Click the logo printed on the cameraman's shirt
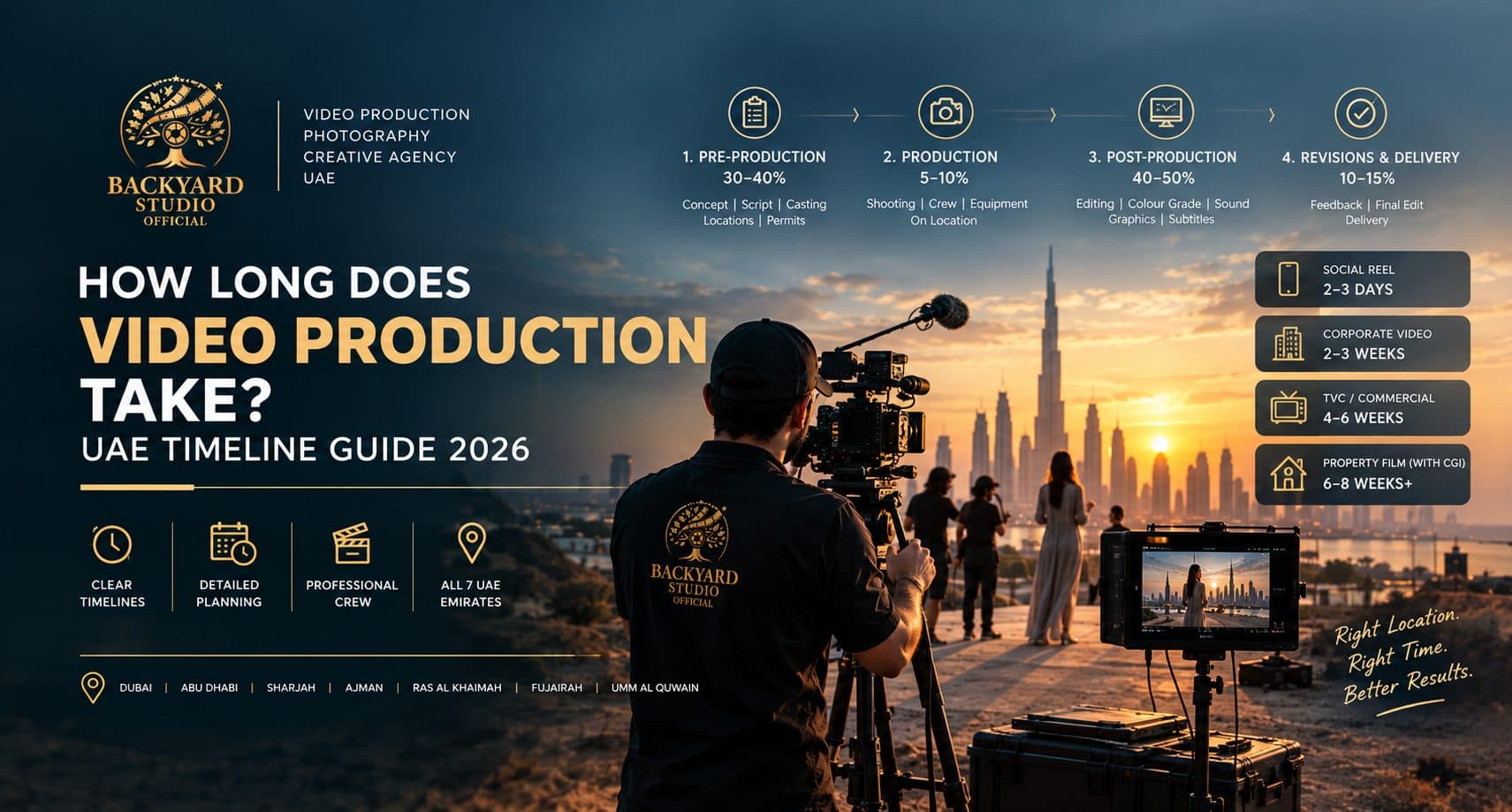Screen dimensions: 1512x812 tap(694, 555)
